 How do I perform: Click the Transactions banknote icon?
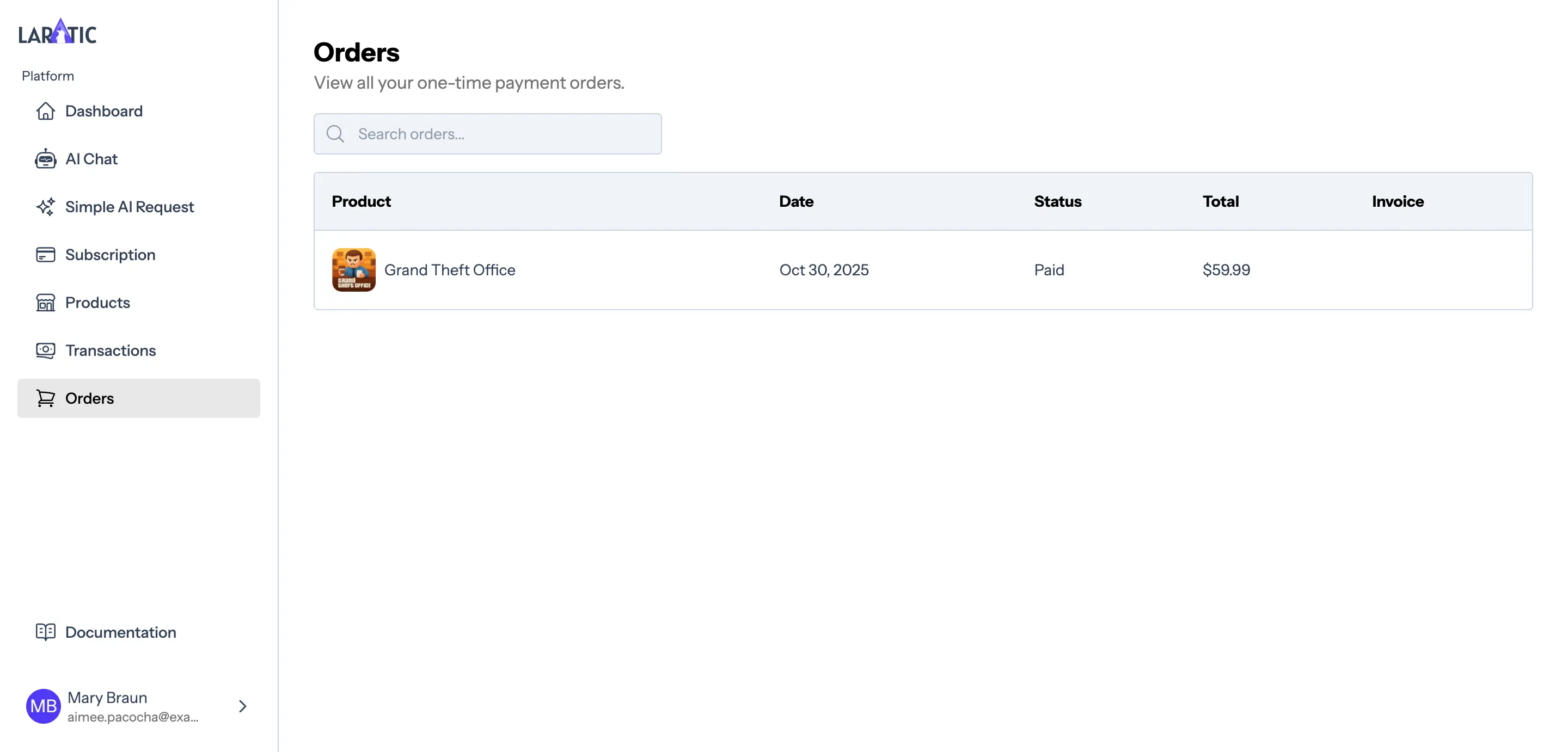pos(45,350)
